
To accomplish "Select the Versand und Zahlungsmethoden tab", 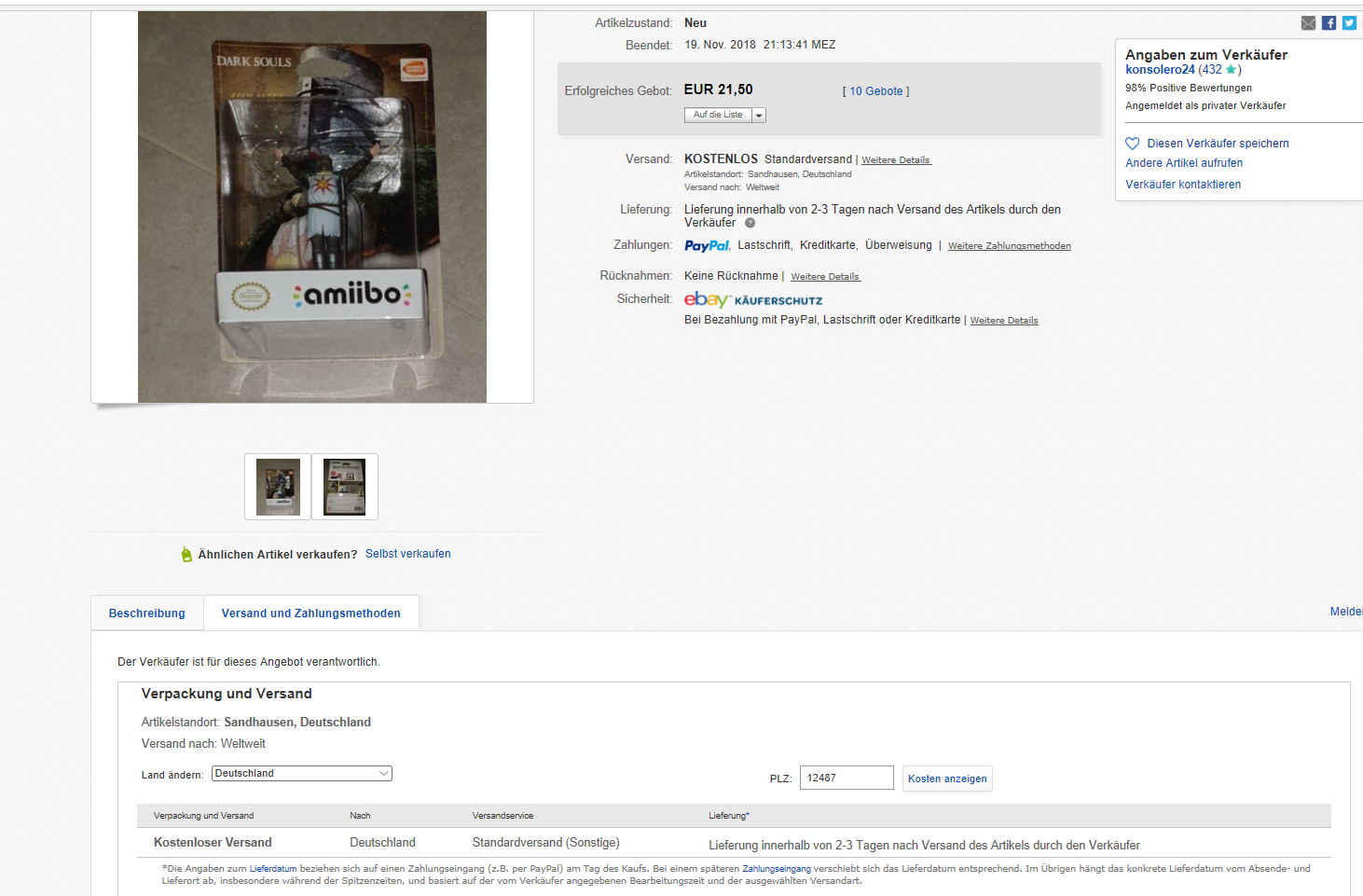I will [311, 613].
